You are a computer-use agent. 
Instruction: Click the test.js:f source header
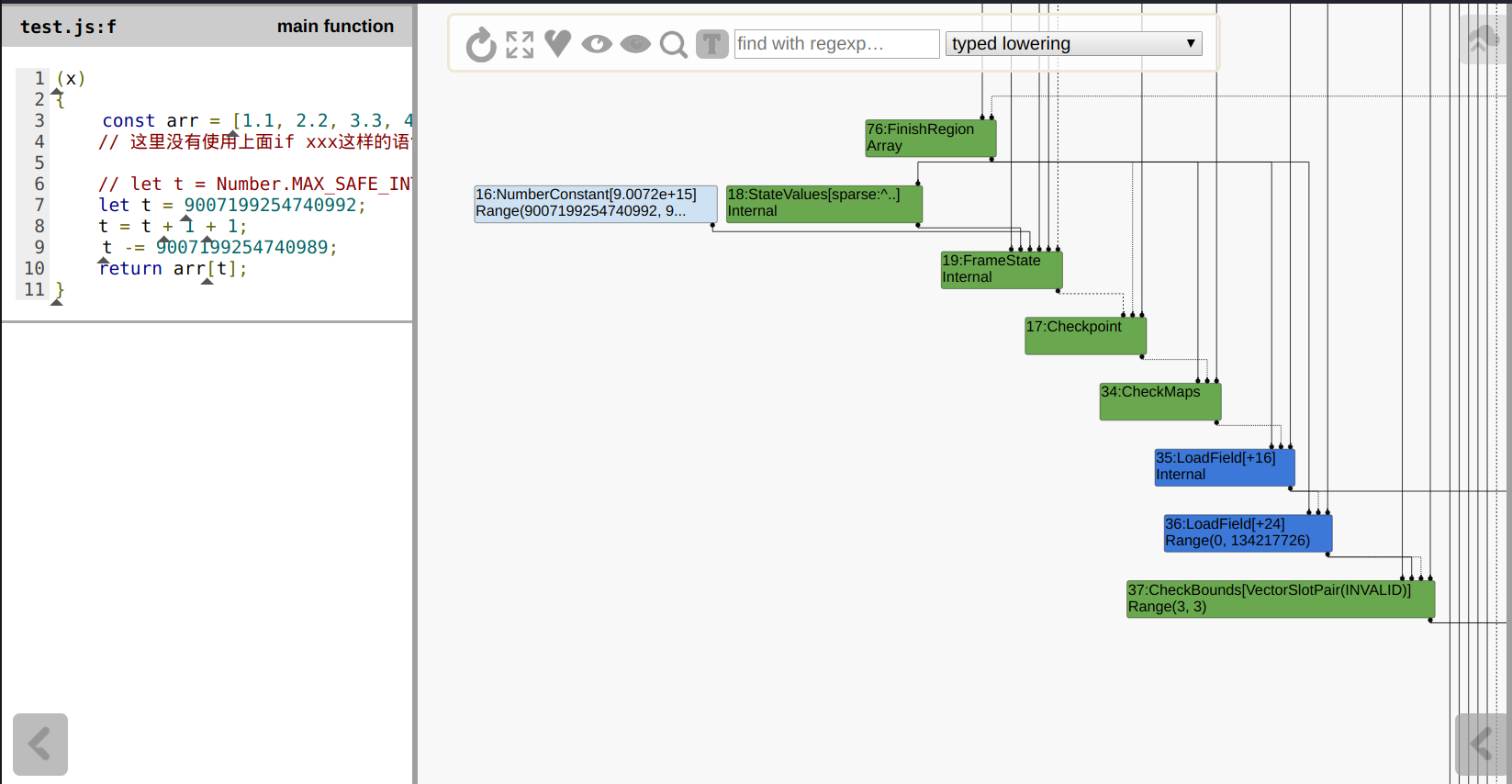(69, 27)
